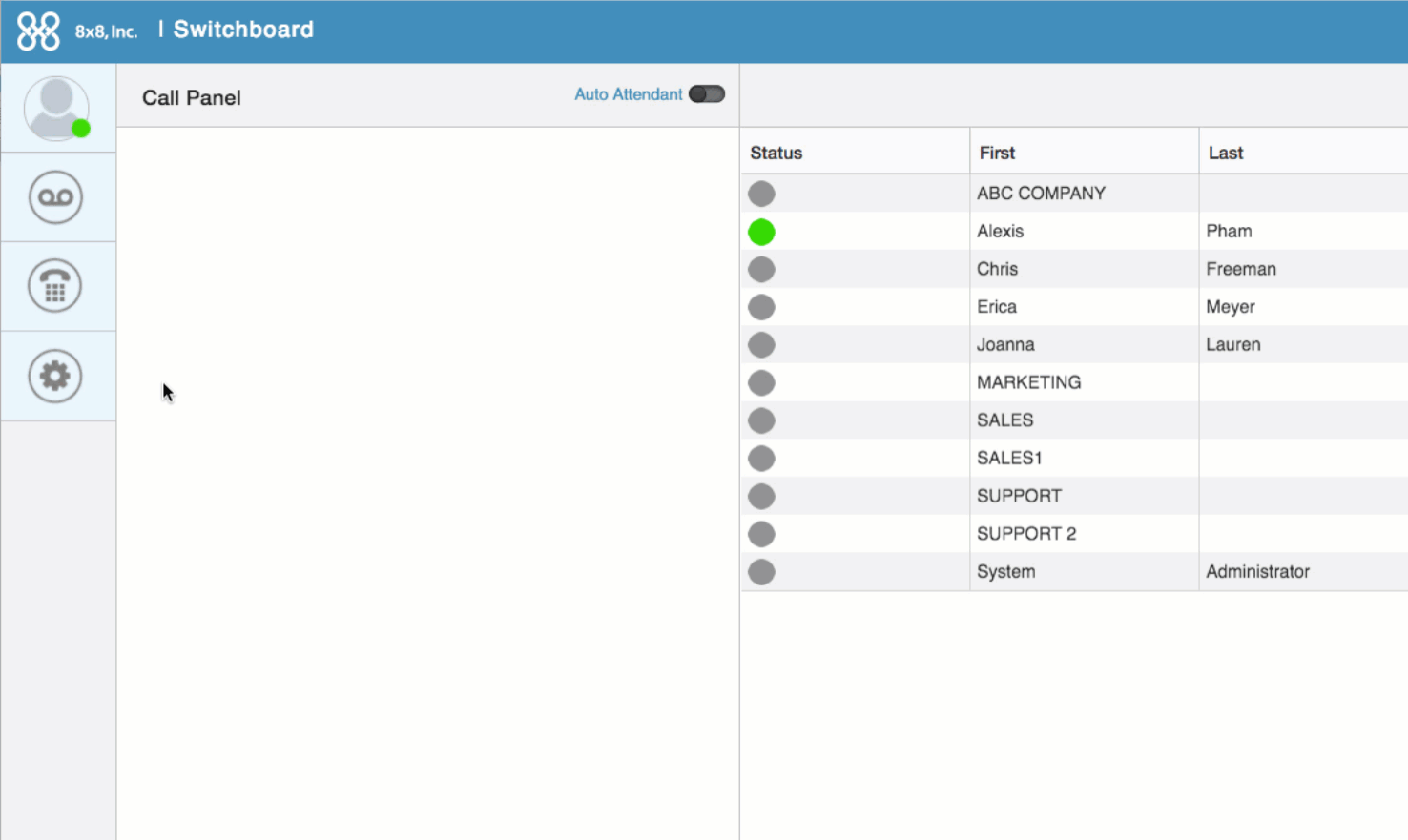Screen dimensions: 1408x840
Task: Sort by the Status column header
Action: pyautogui.click(x=776, y=153)
